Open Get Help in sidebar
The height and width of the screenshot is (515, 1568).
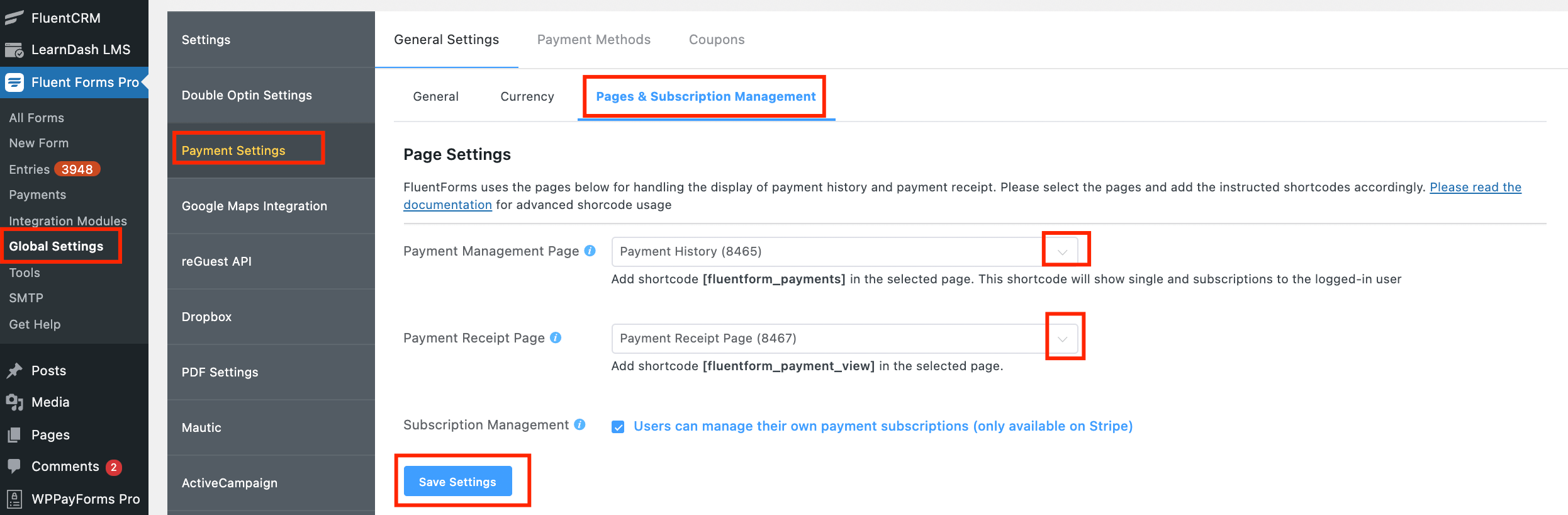click(35, 324)
